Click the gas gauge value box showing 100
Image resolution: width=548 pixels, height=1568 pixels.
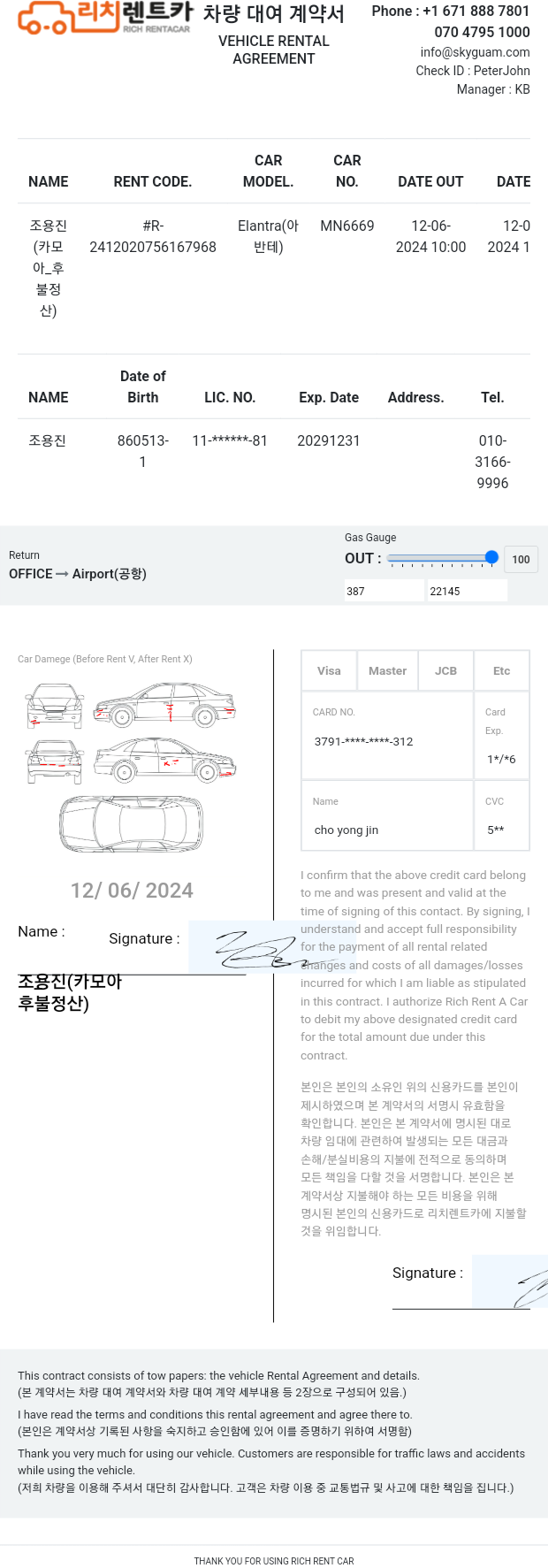(521, 559)
